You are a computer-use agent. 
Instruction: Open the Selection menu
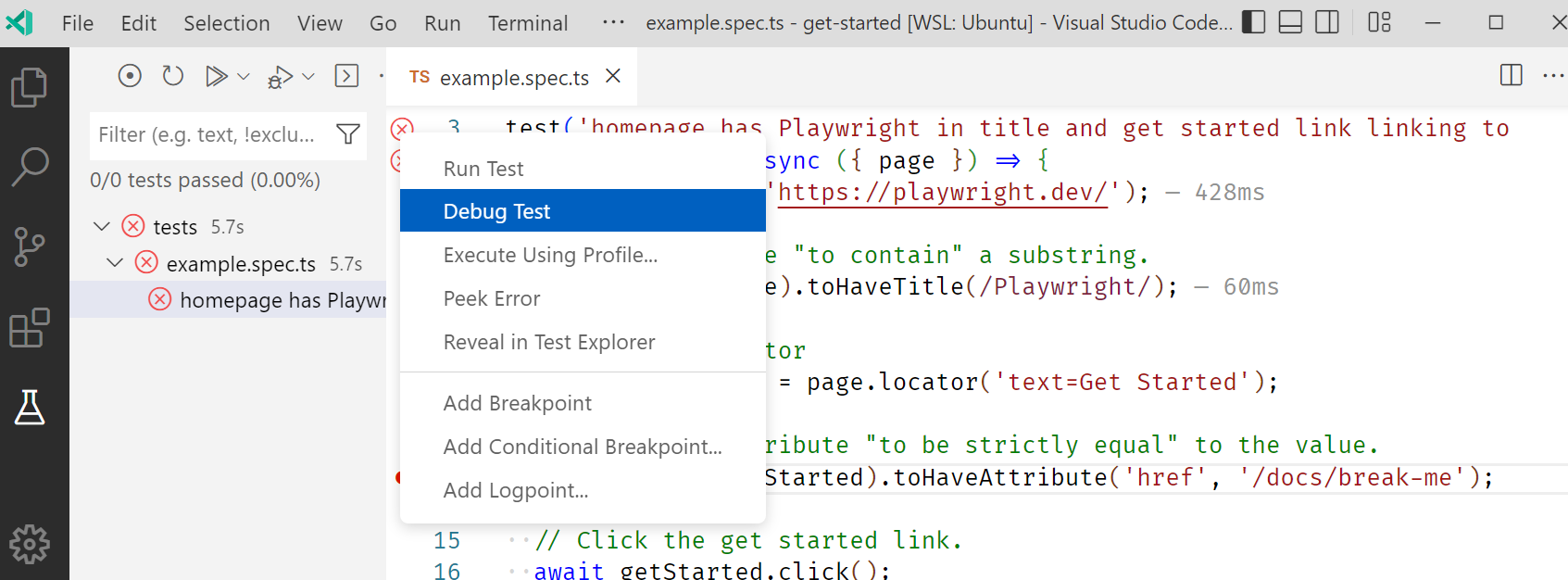pos(227,23)
